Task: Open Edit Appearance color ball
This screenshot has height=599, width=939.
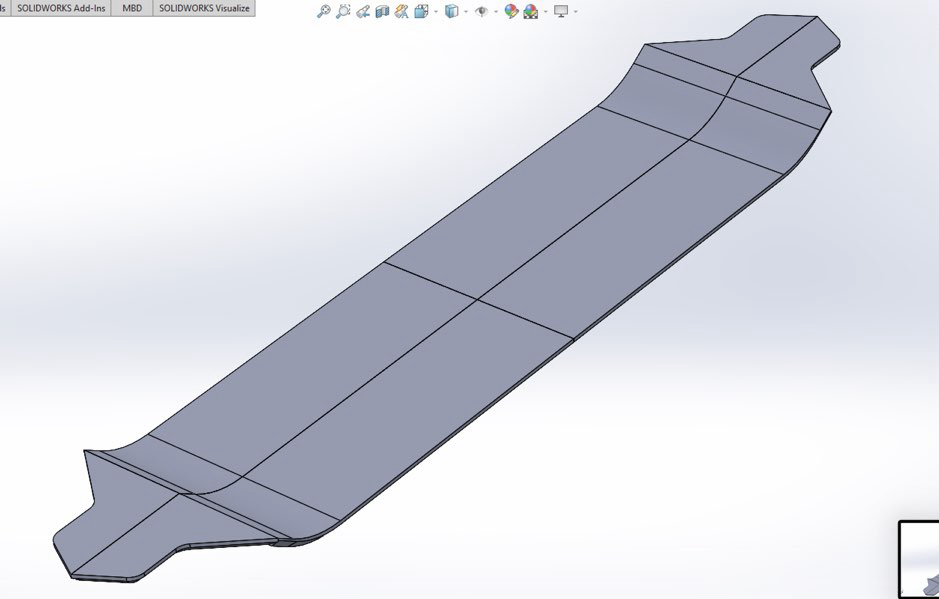Action: click(x=511, y=12)
